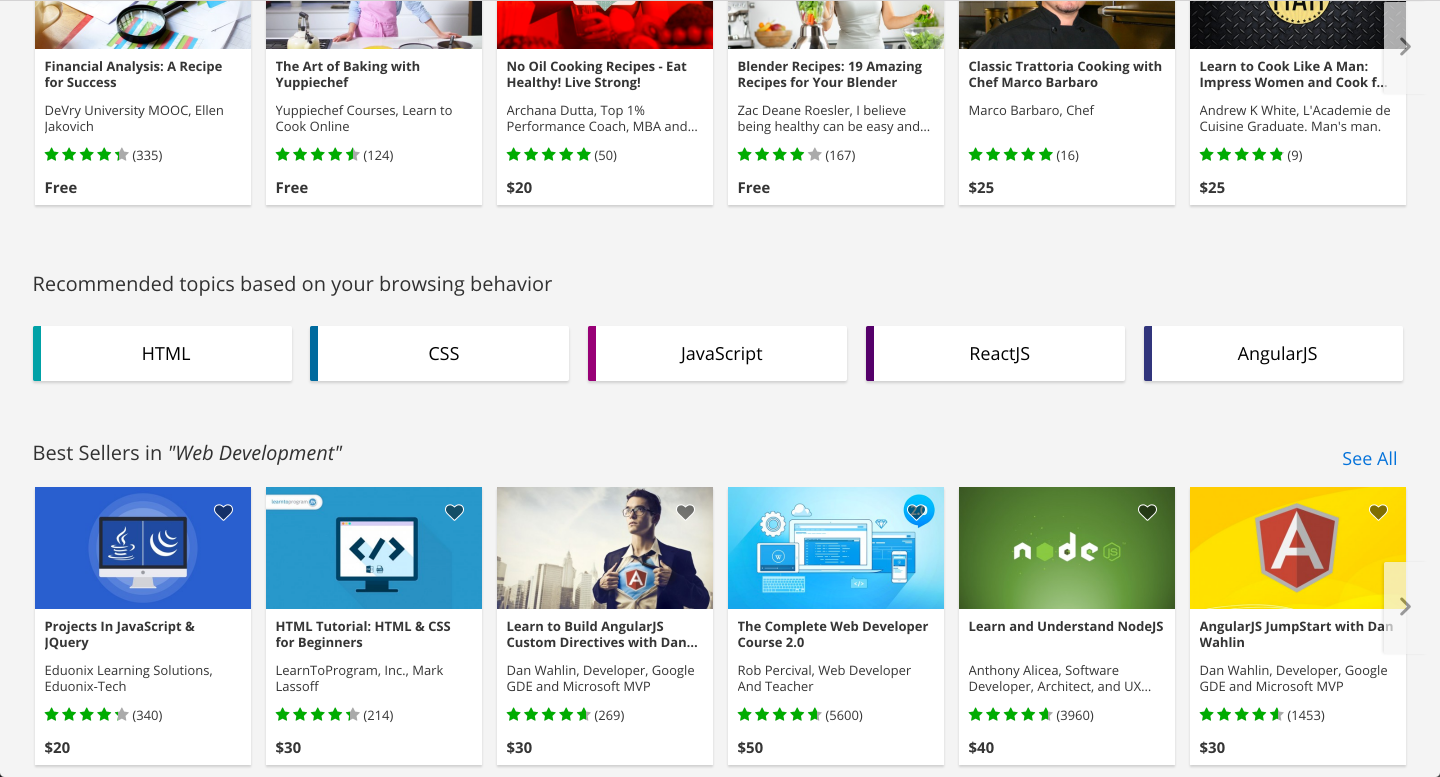Open the AngularJS JumpStart shield thumbnail
Viewport: 1440px width, 777px height.
pyautogui.click(x=1298, y=548)
